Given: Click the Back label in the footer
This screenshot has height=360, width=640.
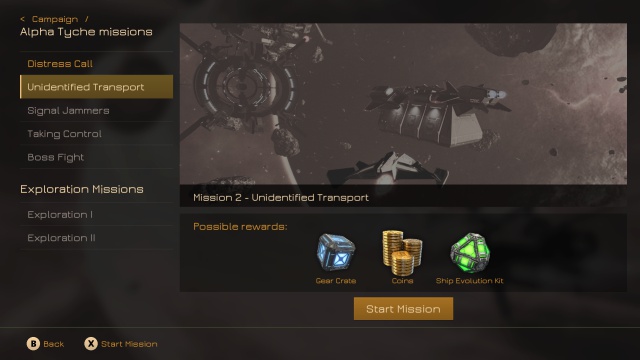Looking at the screenshot, I should click(x=53, y=344).
